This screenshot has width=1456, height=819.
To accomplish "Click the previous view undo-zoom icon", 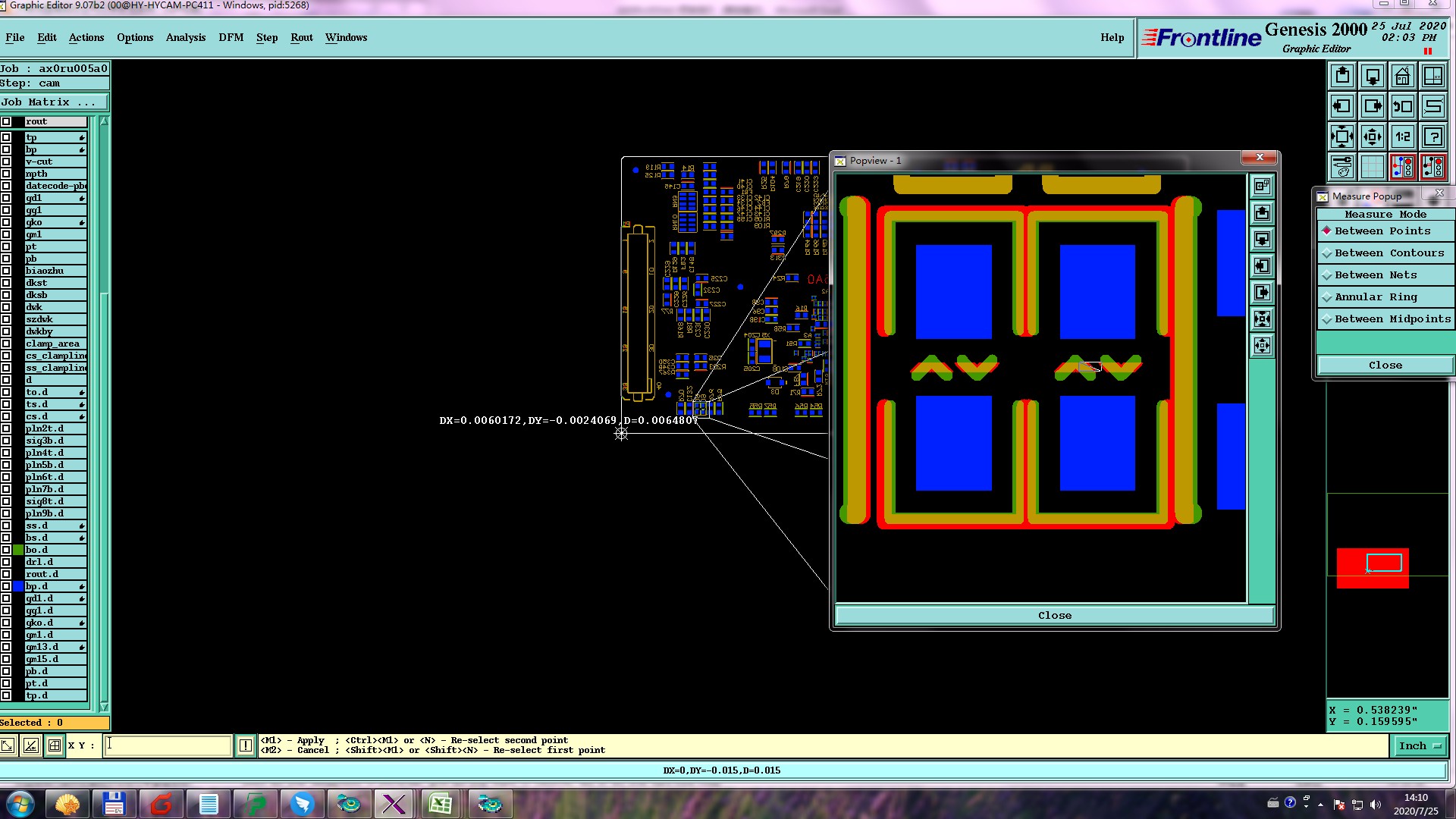I will (1403, 107).
